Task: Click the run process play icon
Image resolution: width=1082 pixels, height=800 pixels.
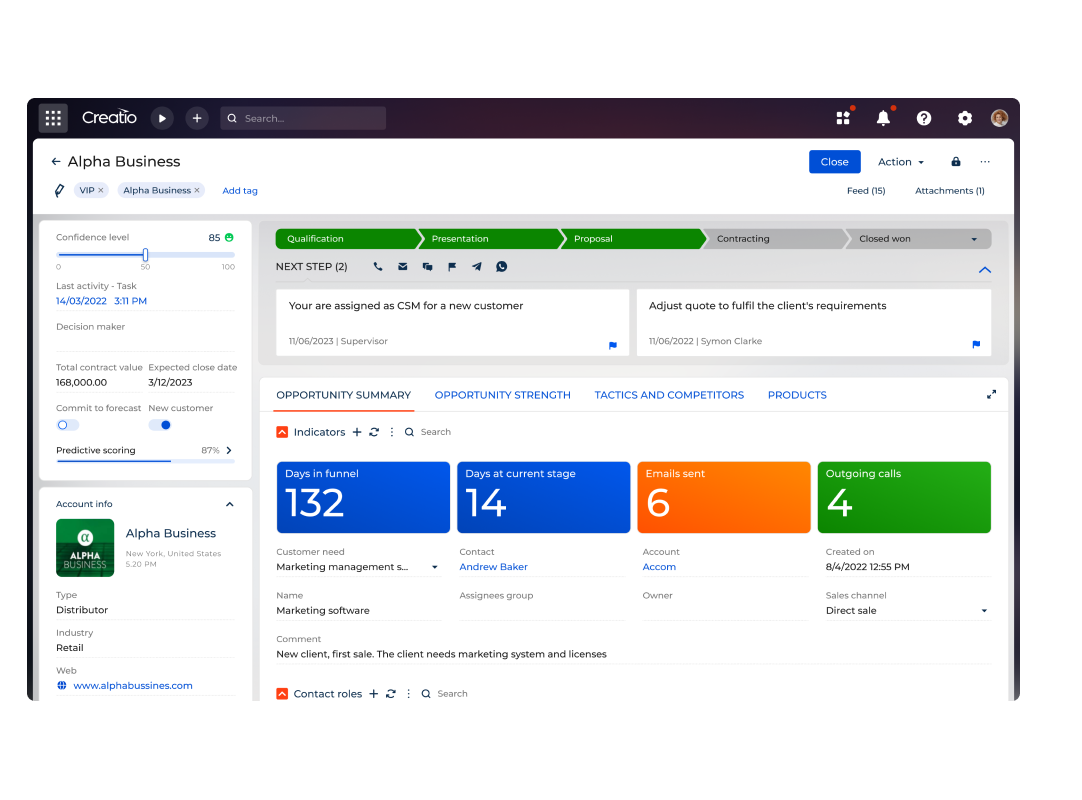Action: [162, 118]
